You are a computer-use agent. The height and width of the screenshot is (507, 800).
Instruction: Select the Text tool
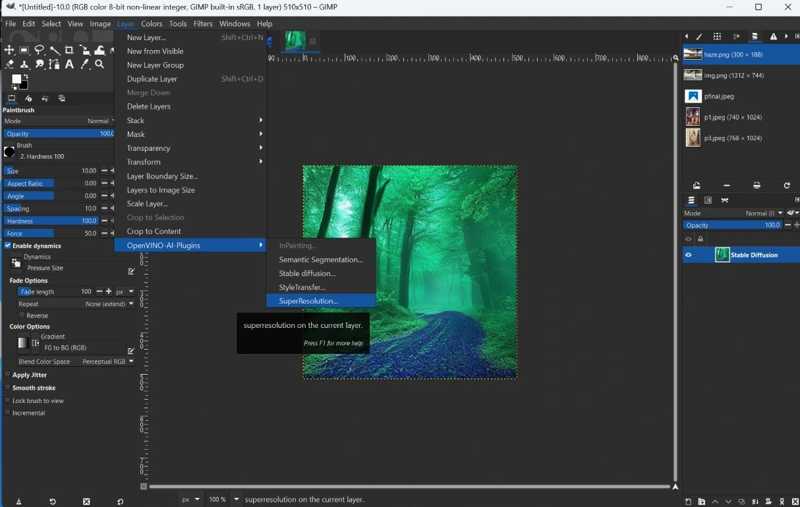[x=69, y=64]
